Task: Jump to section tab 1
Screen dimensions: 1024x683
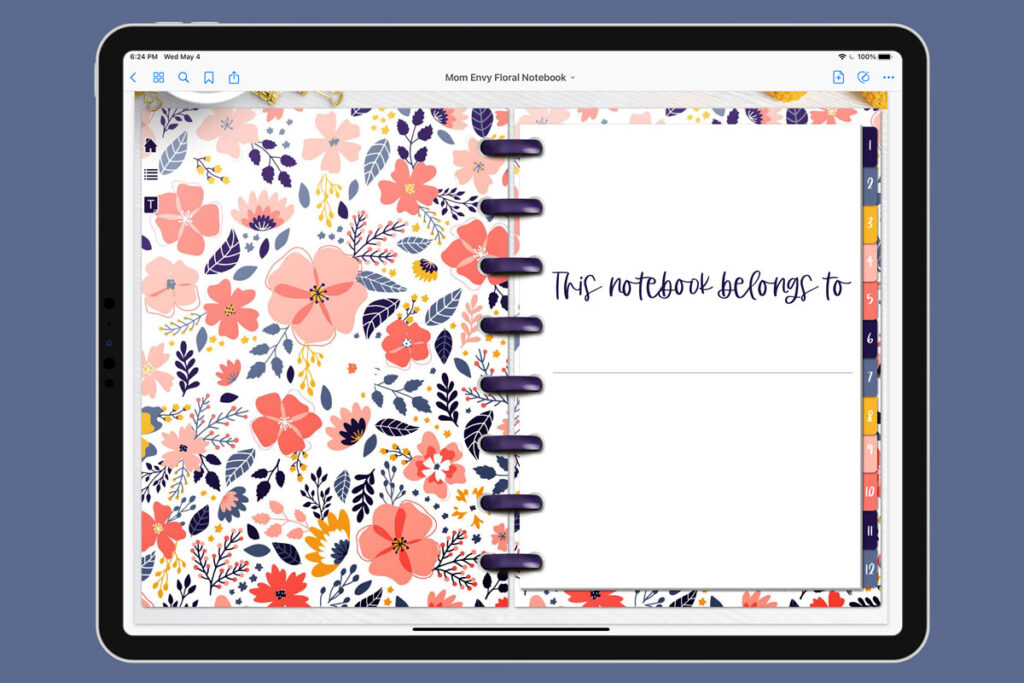Action: (869, 146)
